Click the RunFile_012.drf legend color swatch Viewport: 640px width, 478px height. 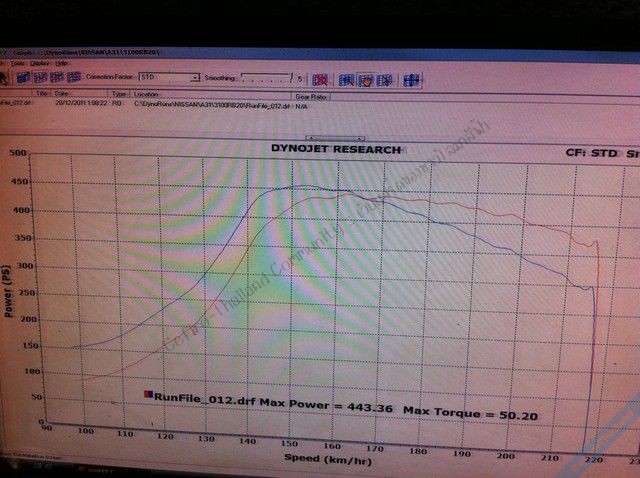(x=149, y=398)
